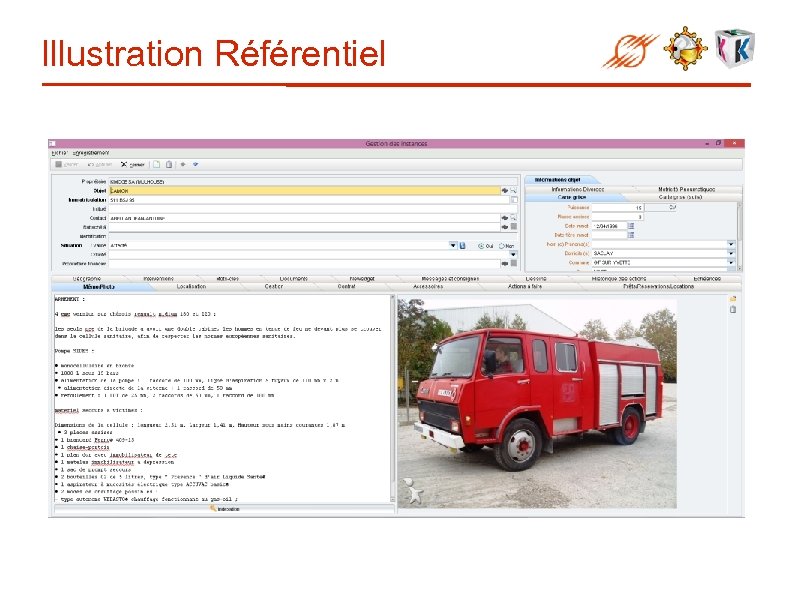The width and height of the screenshot is (794, 595).
Task: Click the link icon beside the Propriétaire financier field
Action: pos(505,263)
